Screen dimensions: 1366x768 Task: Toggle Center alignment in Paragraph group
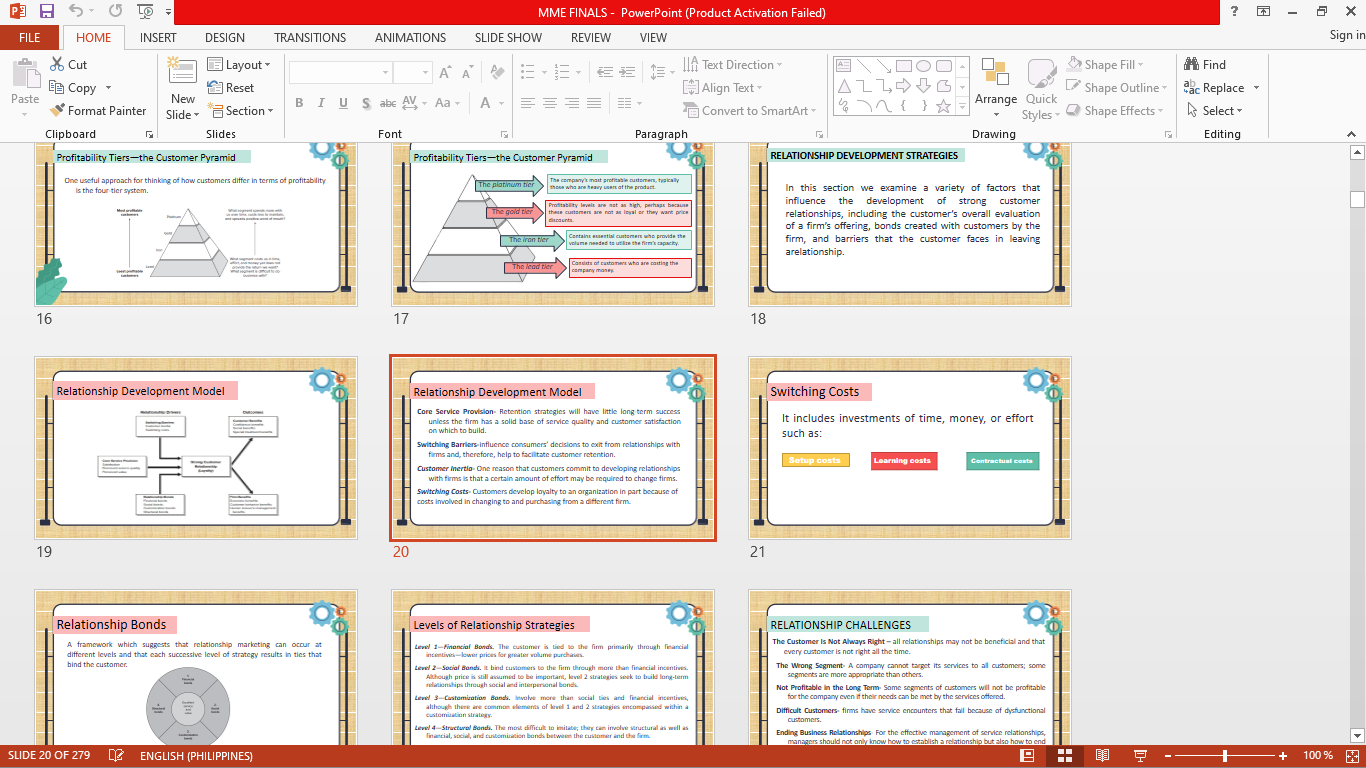tap(549, 103)
